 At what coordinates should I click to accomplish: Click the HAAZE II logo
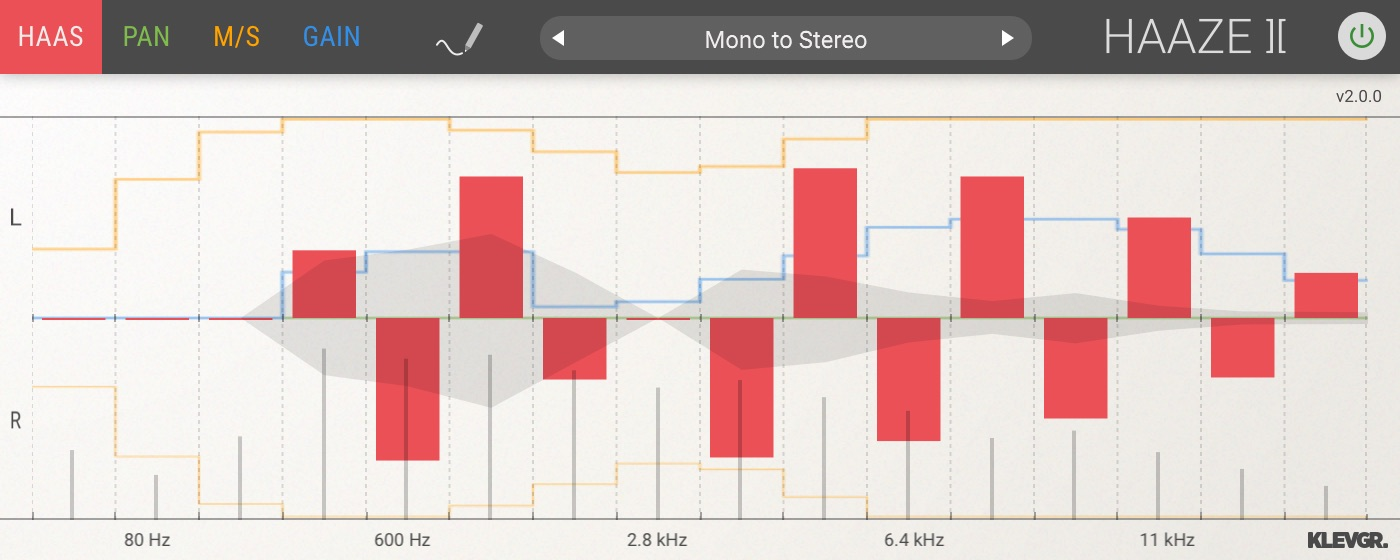pos(1194,38)
